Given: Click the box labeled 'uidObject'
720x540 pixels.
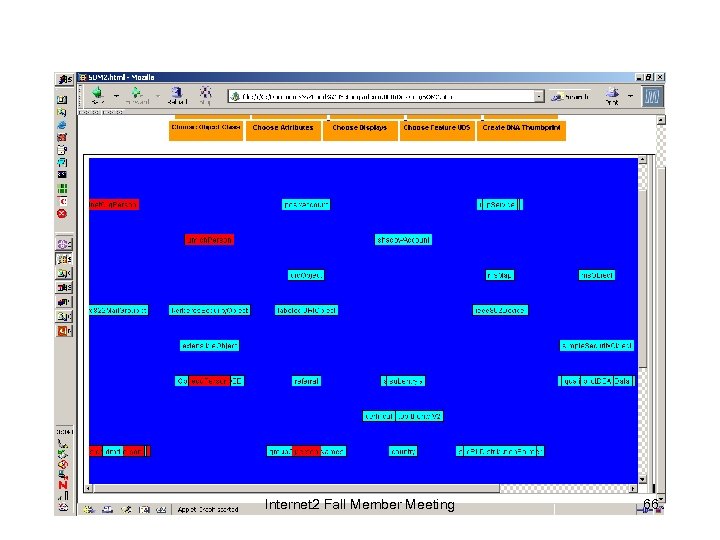Looking at the screenshot, I should click(306, 275).
